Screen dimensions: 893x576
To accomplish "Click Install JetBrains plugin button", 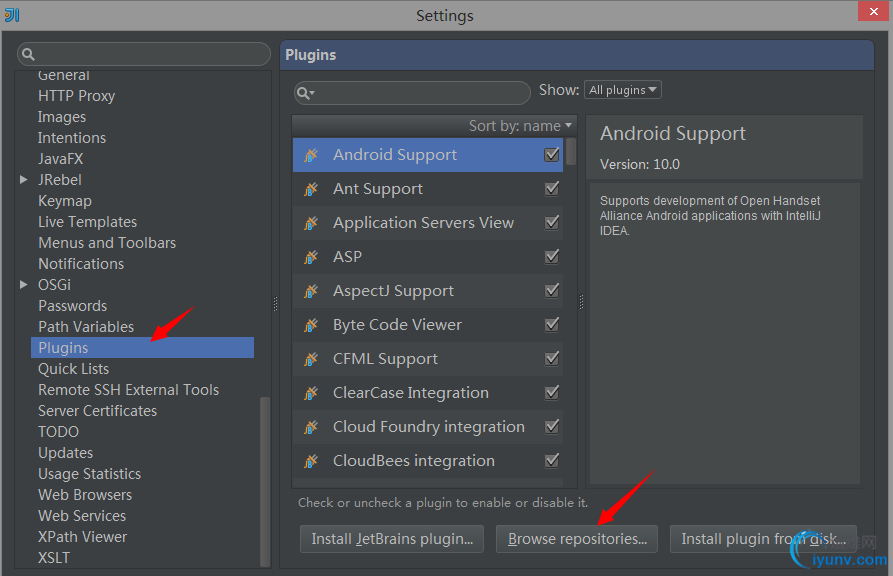I will tap(392, 539).
